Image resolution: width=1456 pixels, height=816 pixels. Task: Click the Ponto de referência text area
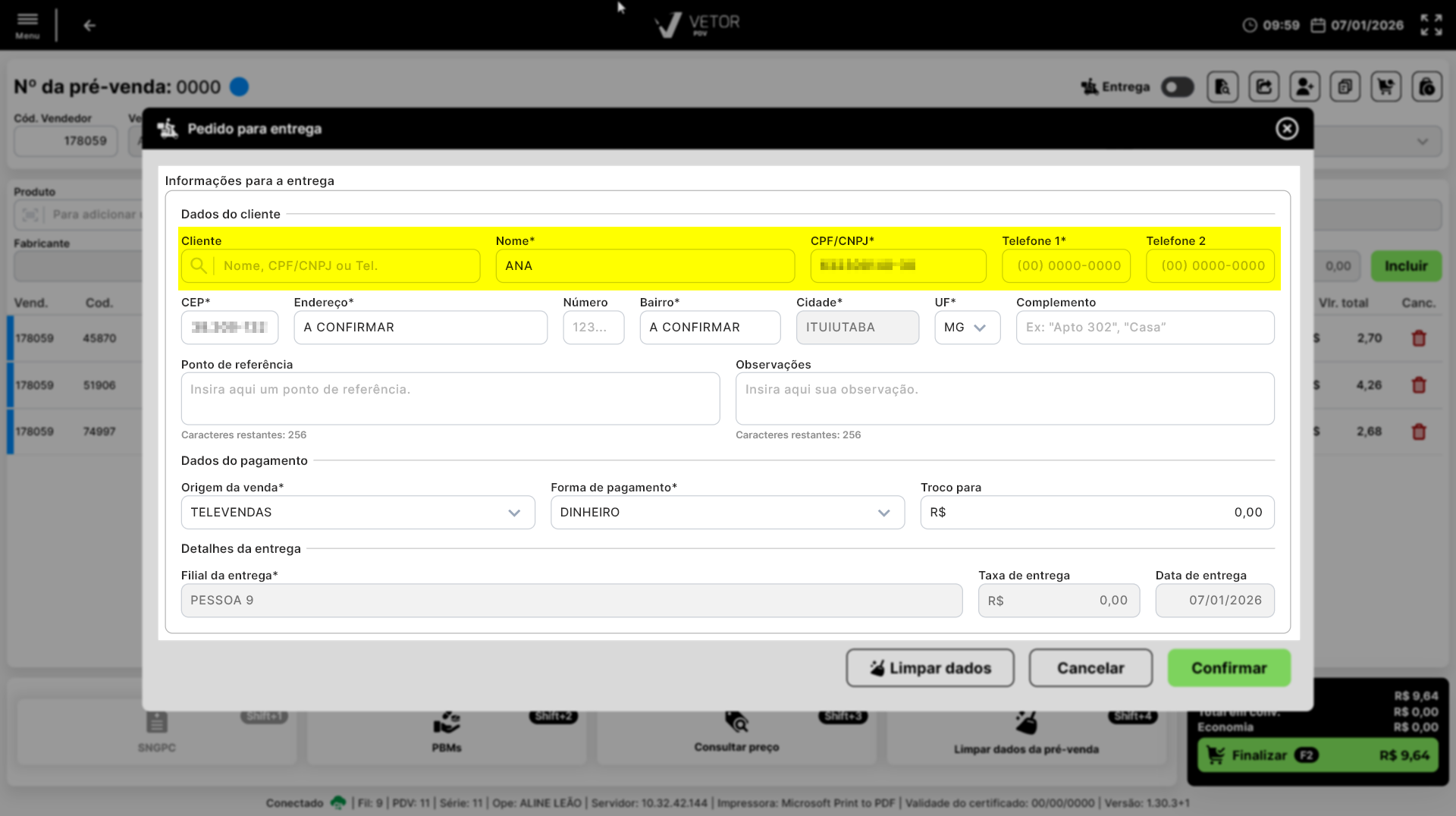coord(450,398)
